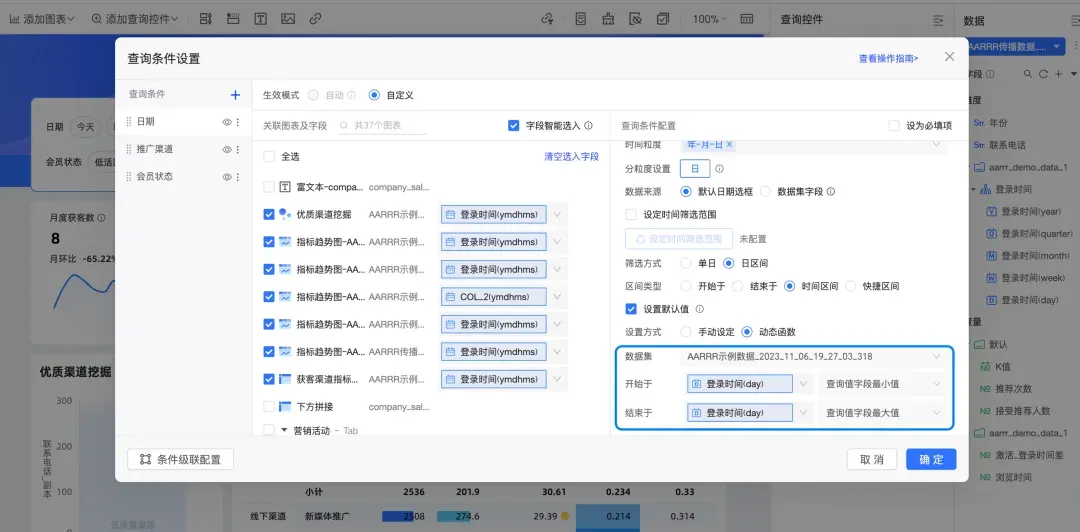This screenshot has width=1080, height=532.
Task: Open more options for the 会员状态 condition
Action: click(238, 177)
